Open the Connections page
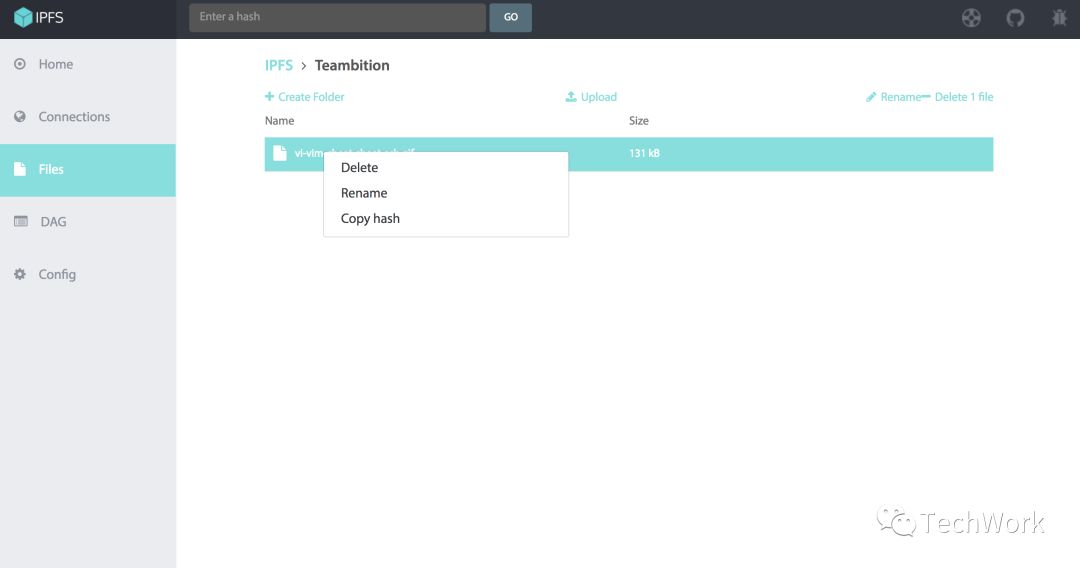Screen dimensions: 1080x568 point(88,117)
